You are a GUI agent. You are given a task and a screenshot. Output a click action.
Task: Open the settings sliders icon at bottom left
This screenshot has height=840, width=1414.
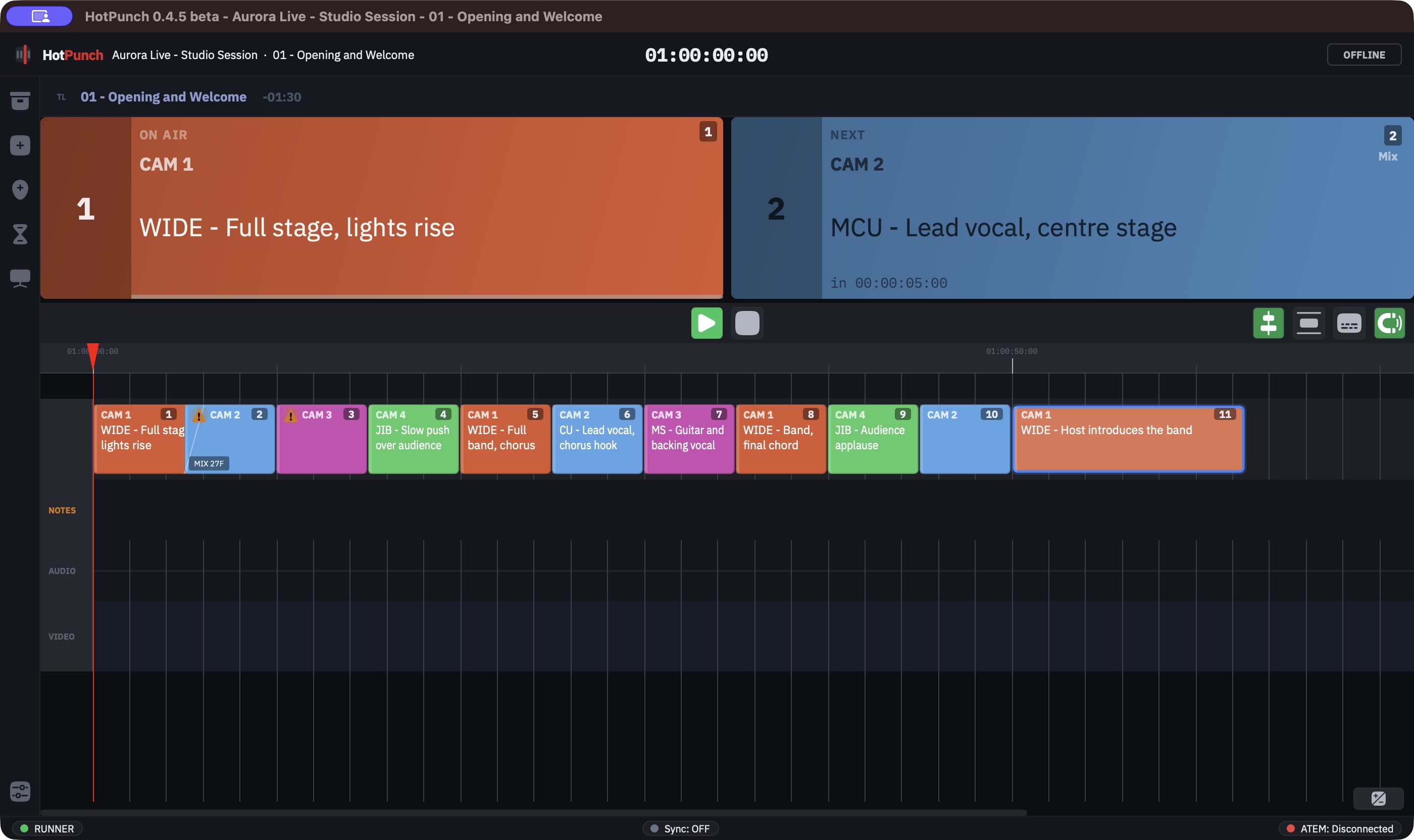20,792
